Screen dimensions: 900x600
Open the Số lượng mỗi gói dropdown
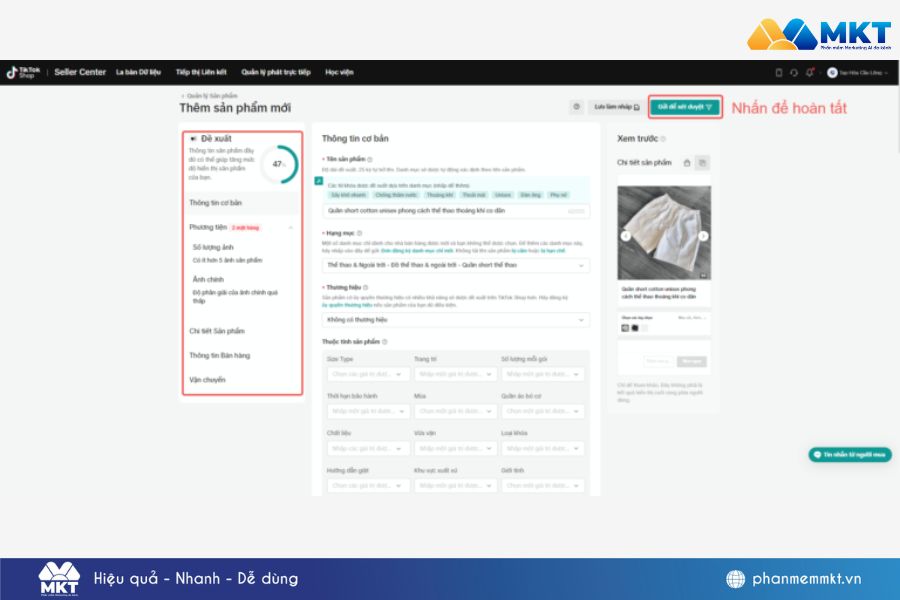click(542, 374)
